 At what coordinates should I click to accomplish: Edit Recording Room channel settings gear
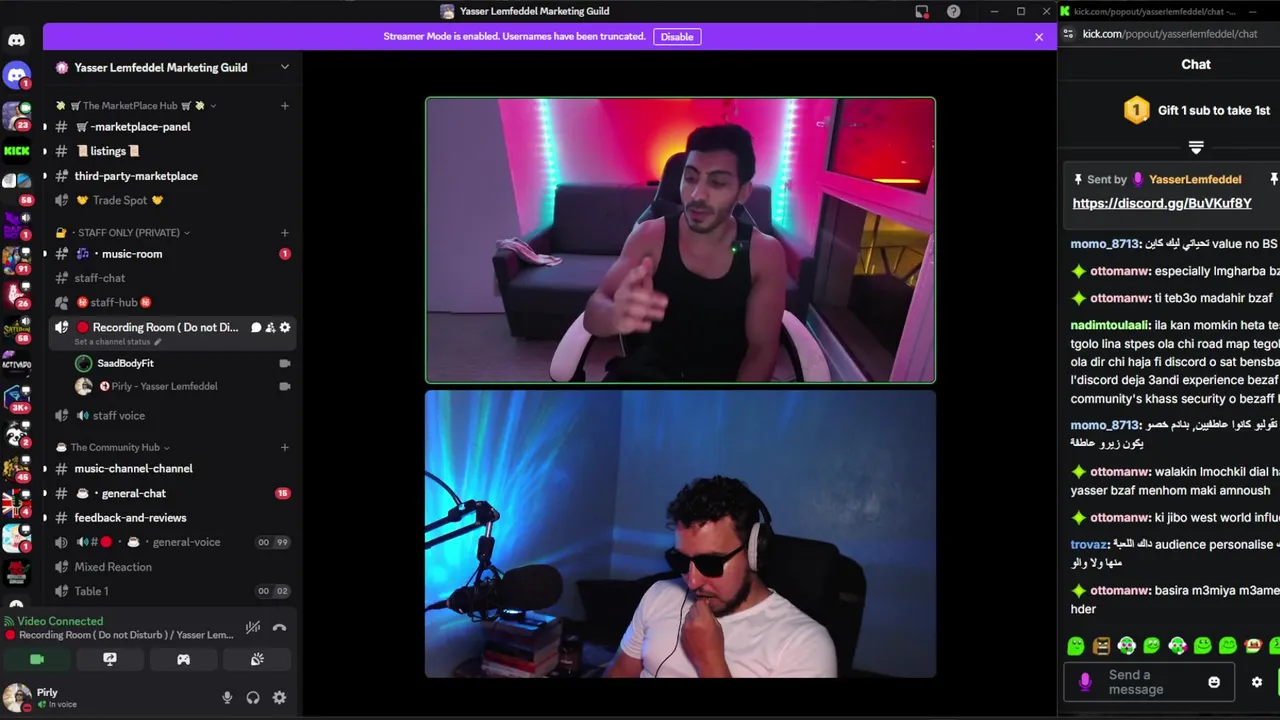[x=285, y=327]
